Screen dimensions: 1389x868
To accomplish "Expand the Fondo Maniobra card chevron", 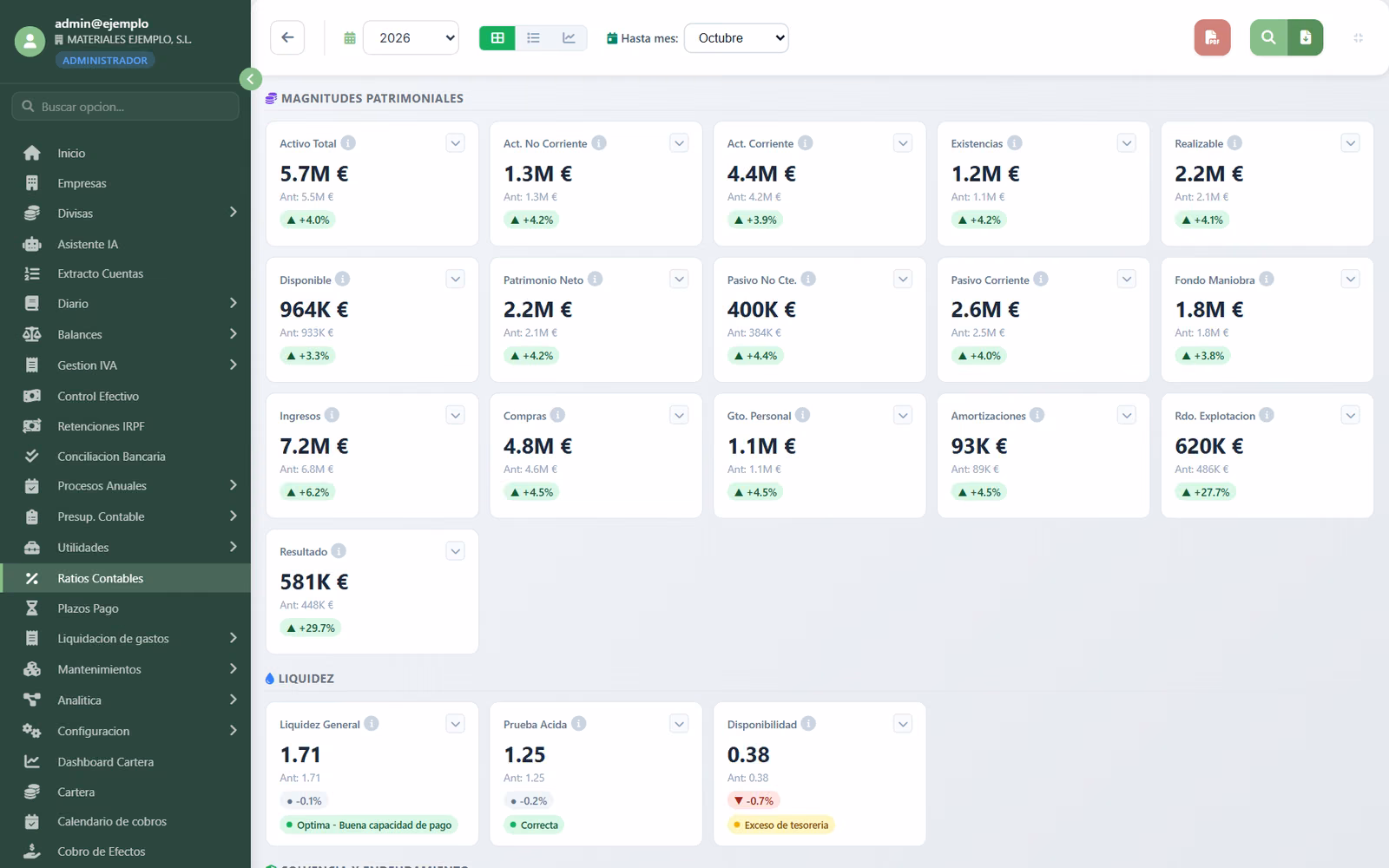I will (1350, 279).
